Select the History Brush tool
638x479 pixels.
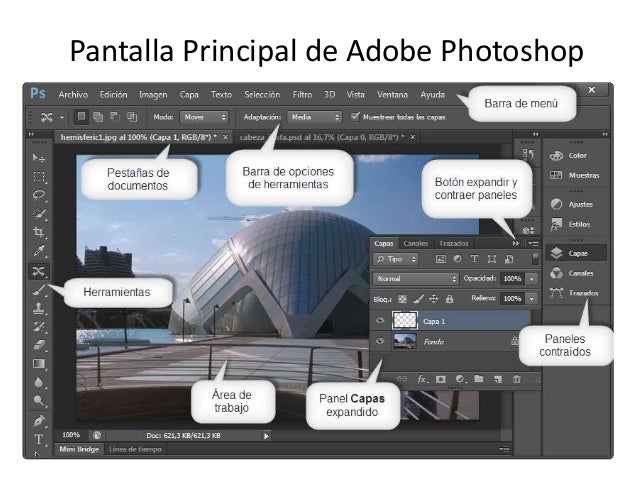coord(39,326)
